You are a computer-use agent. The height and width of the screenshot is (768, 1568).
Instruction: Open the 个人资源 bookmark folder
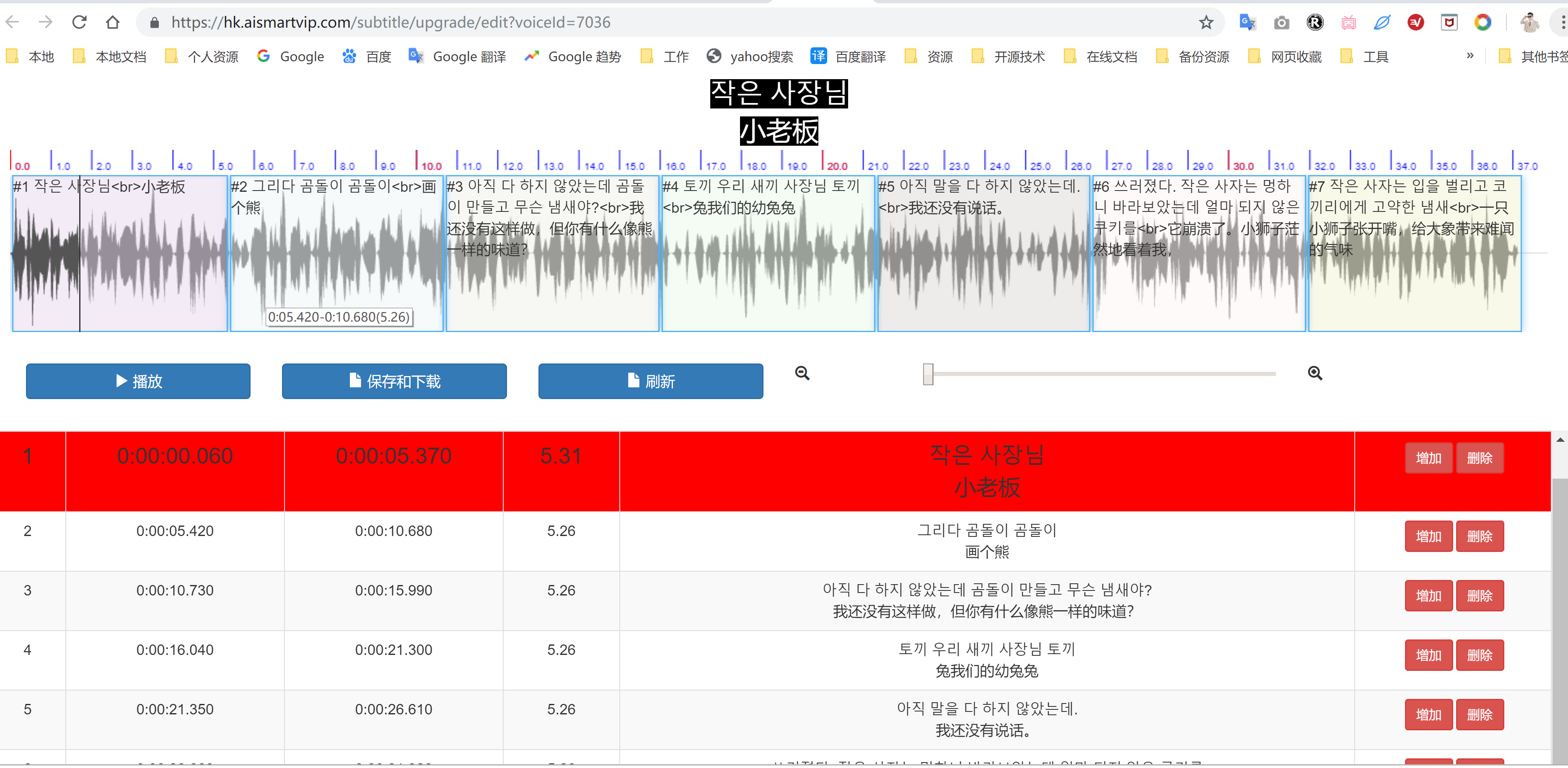[202, 57]
